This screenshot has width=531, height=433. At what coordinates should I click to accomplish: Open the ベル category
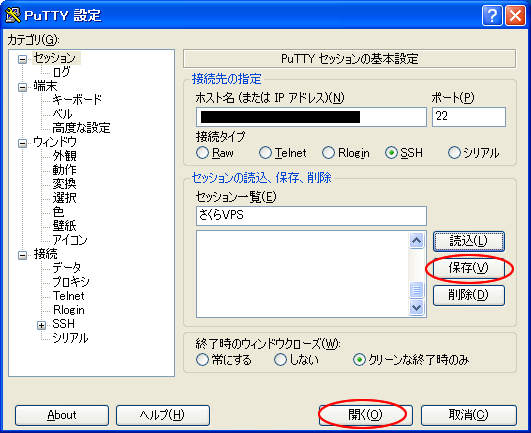62,114
